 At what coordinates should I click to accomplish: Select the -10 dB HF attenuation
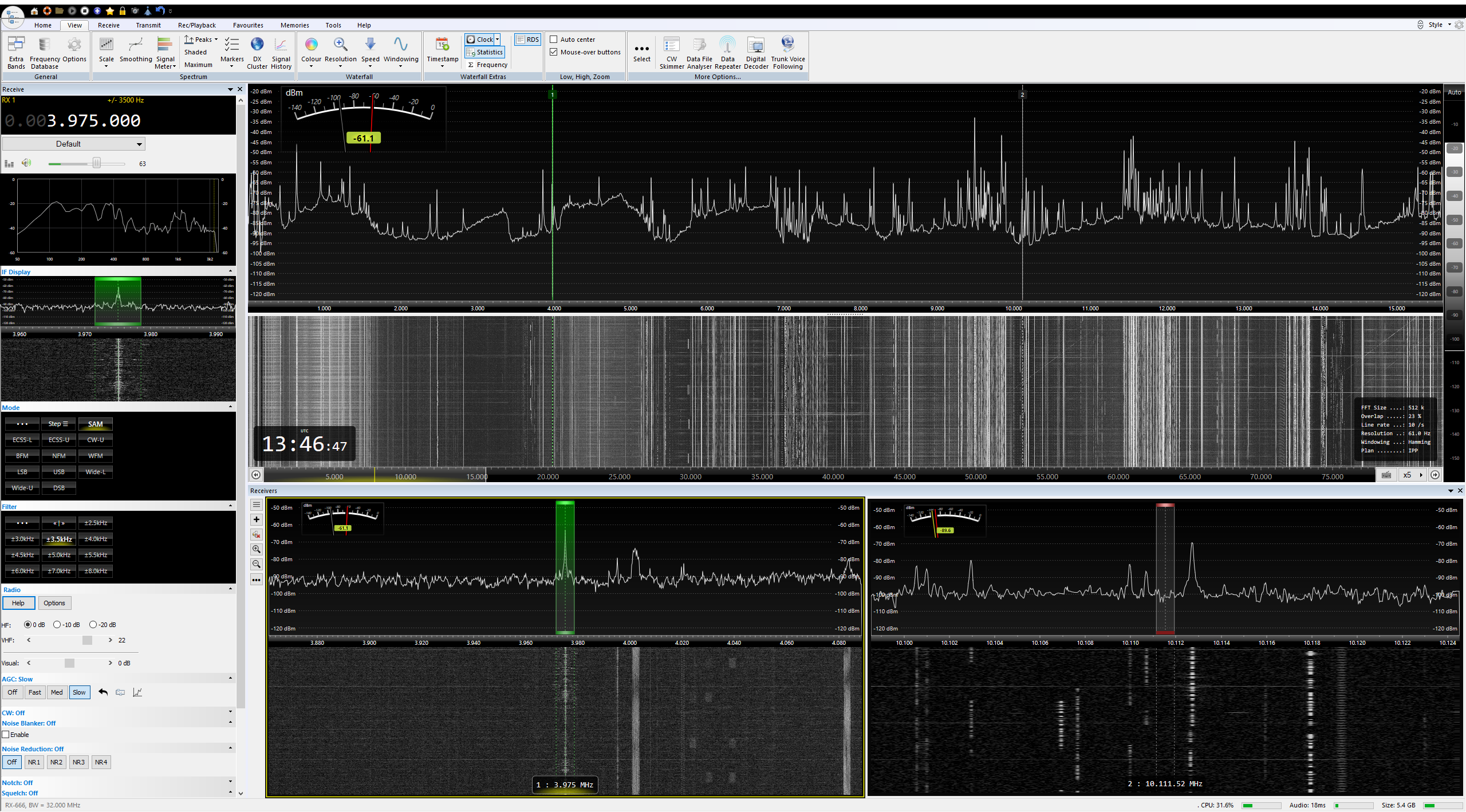[57, 625]
